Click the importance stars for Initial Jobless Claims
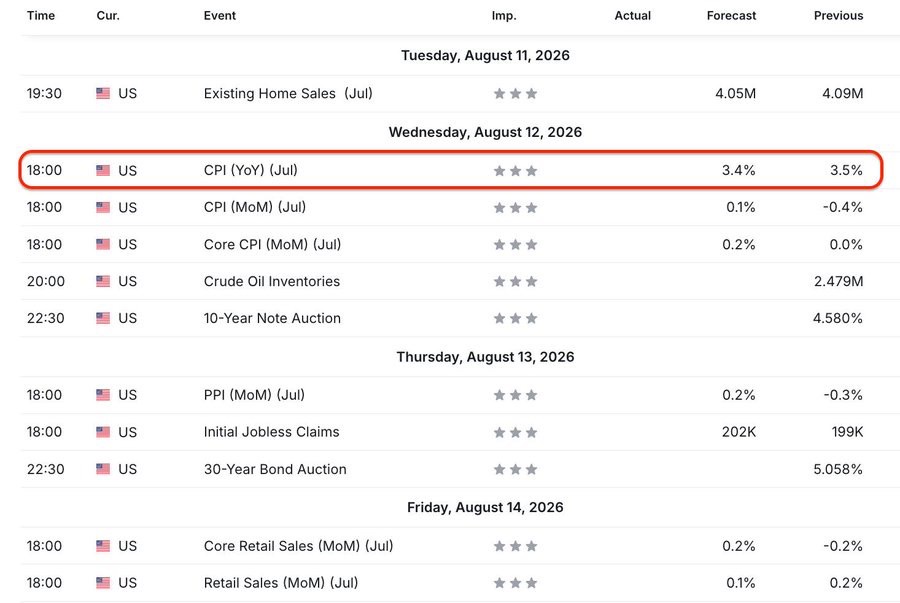Screen dimensions: 900x603 tap(515, 433)
